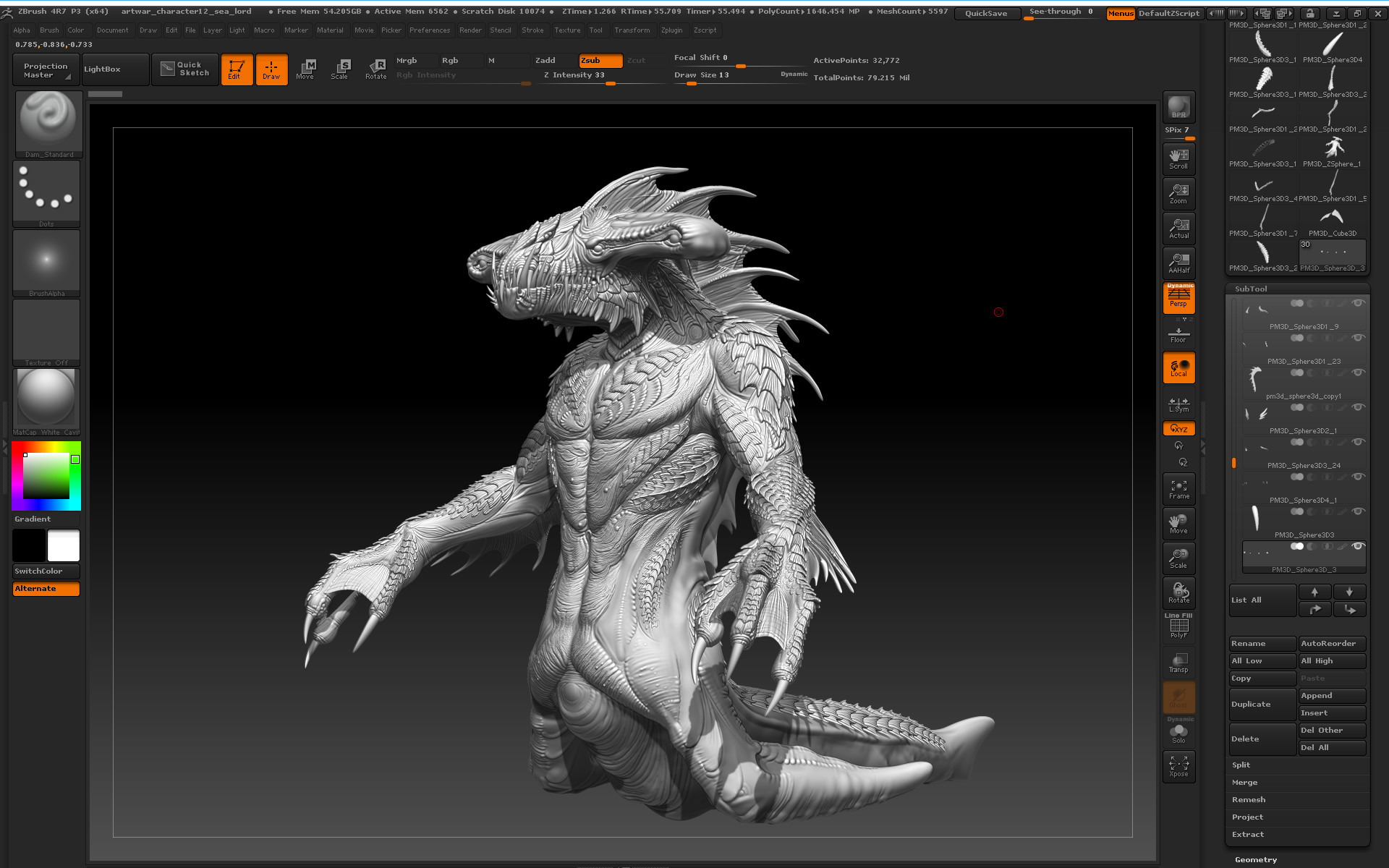
Task: Select PM3D_ZSphere_1 tool thumbnail
Action: [1332, 150]
